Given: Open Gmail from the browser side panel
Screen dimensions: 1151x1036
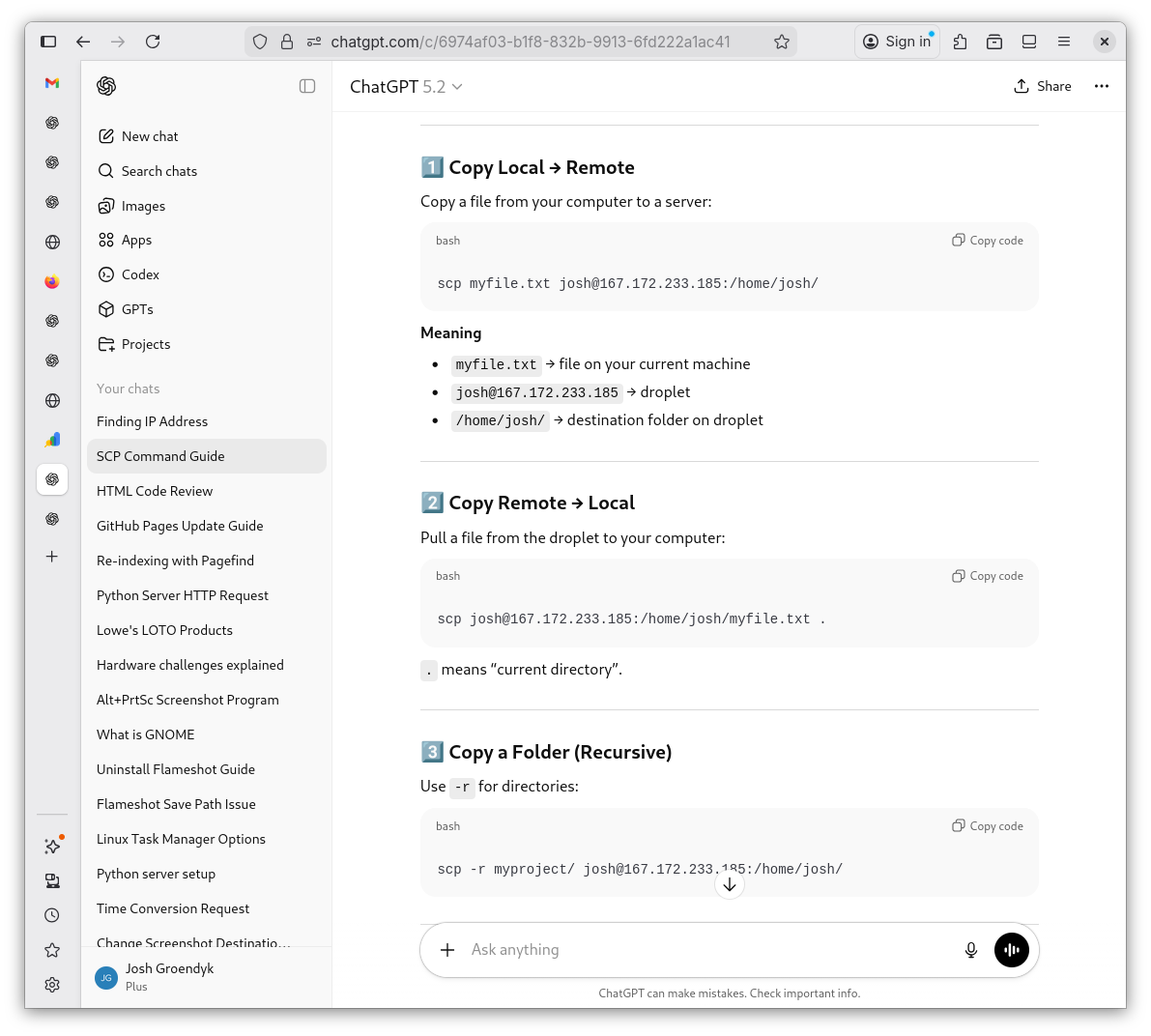Looking at the screenshot, I should pyautogui.click(x=52, y=83).
